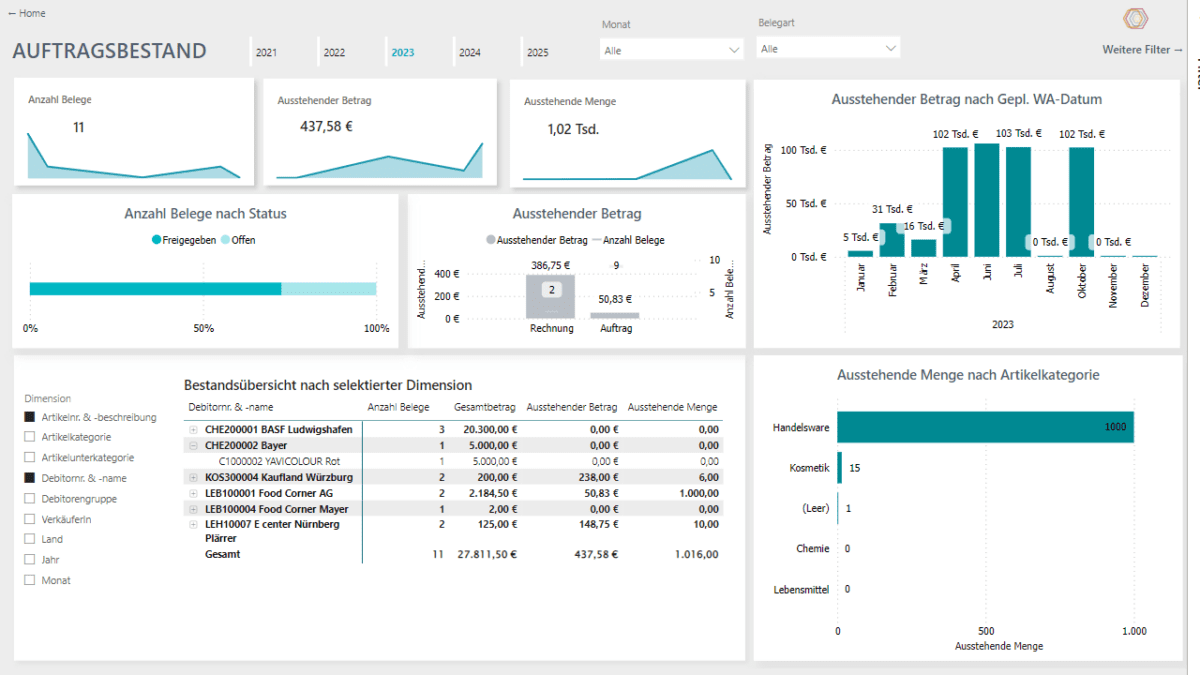Click the 20.300,00 € Gesamtbetrag cell
This screenshot has width=1200, height=675.
489,430
